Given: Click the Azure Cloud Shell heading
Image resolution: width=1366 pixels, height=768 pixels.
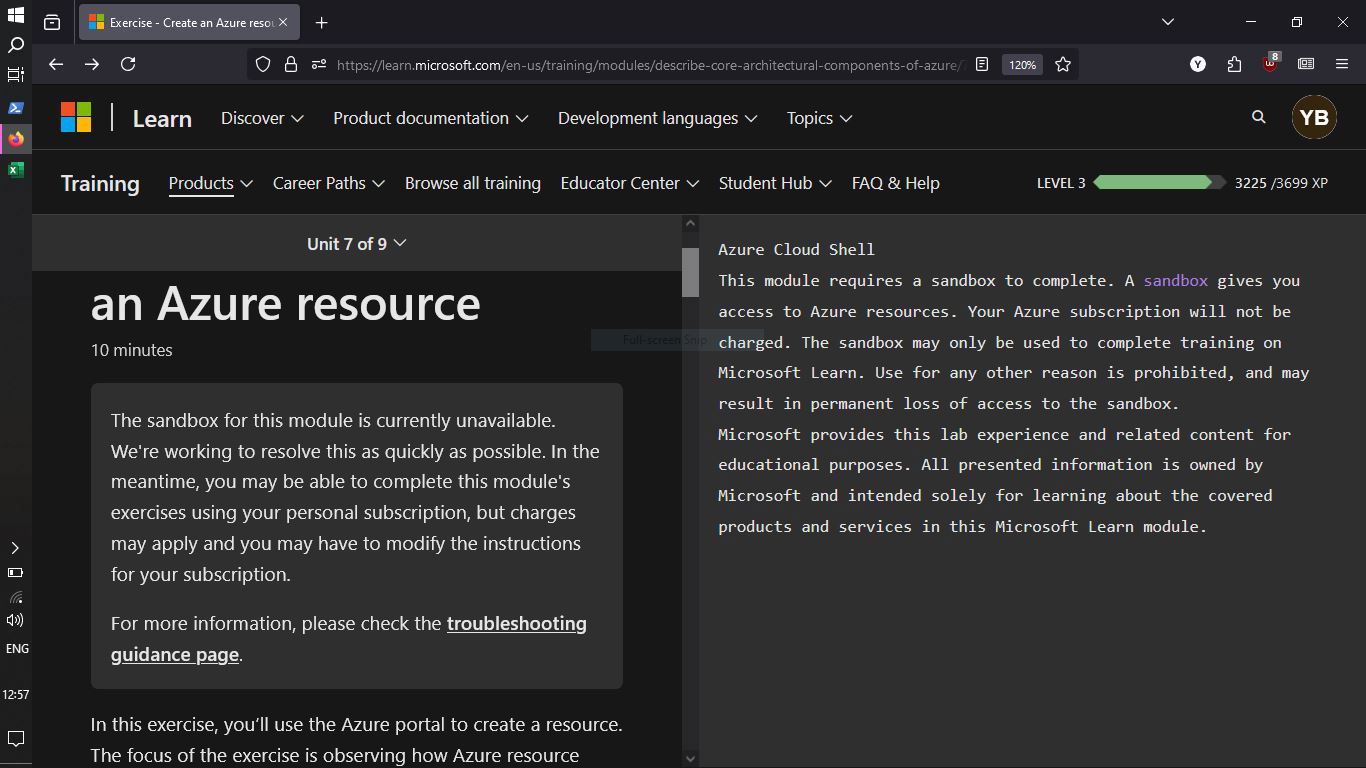Looking at the screenshot, I should [x=796, y=250].
